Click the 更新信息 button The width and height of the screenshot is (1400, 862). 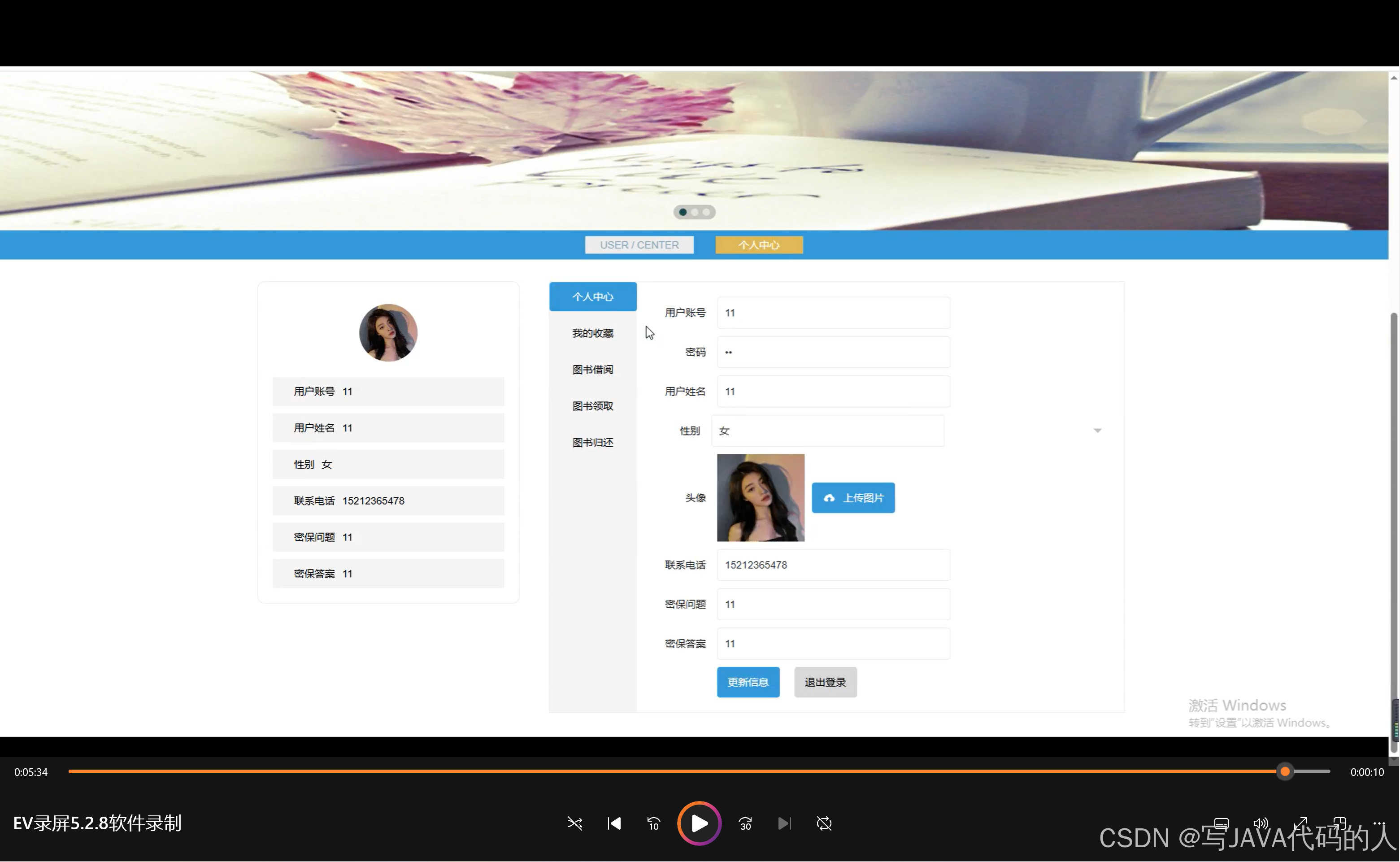tap(748, 682)
